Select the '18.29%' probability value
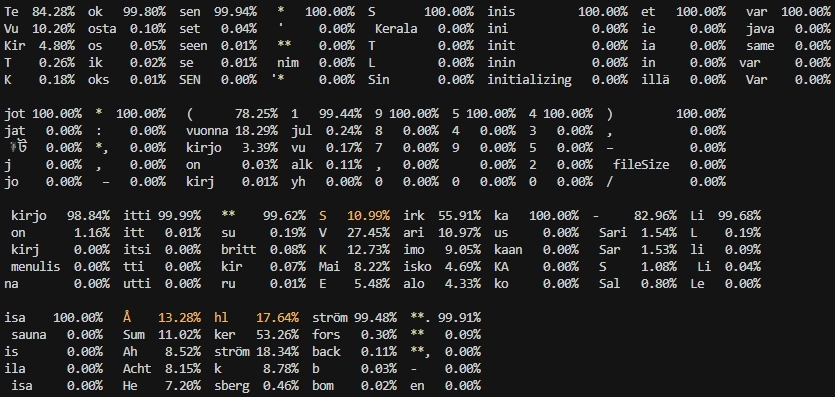The image size is (835, 397). click(256, 130)
